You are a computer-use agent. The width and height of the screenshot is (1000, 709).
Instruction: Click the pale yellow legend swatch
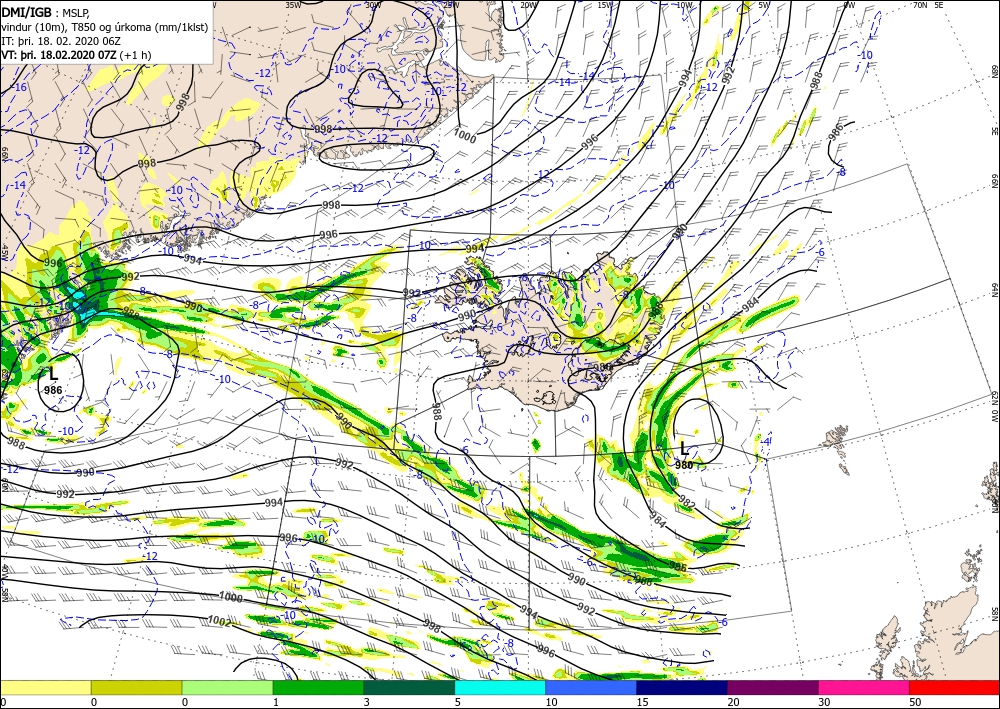[45, 687]
